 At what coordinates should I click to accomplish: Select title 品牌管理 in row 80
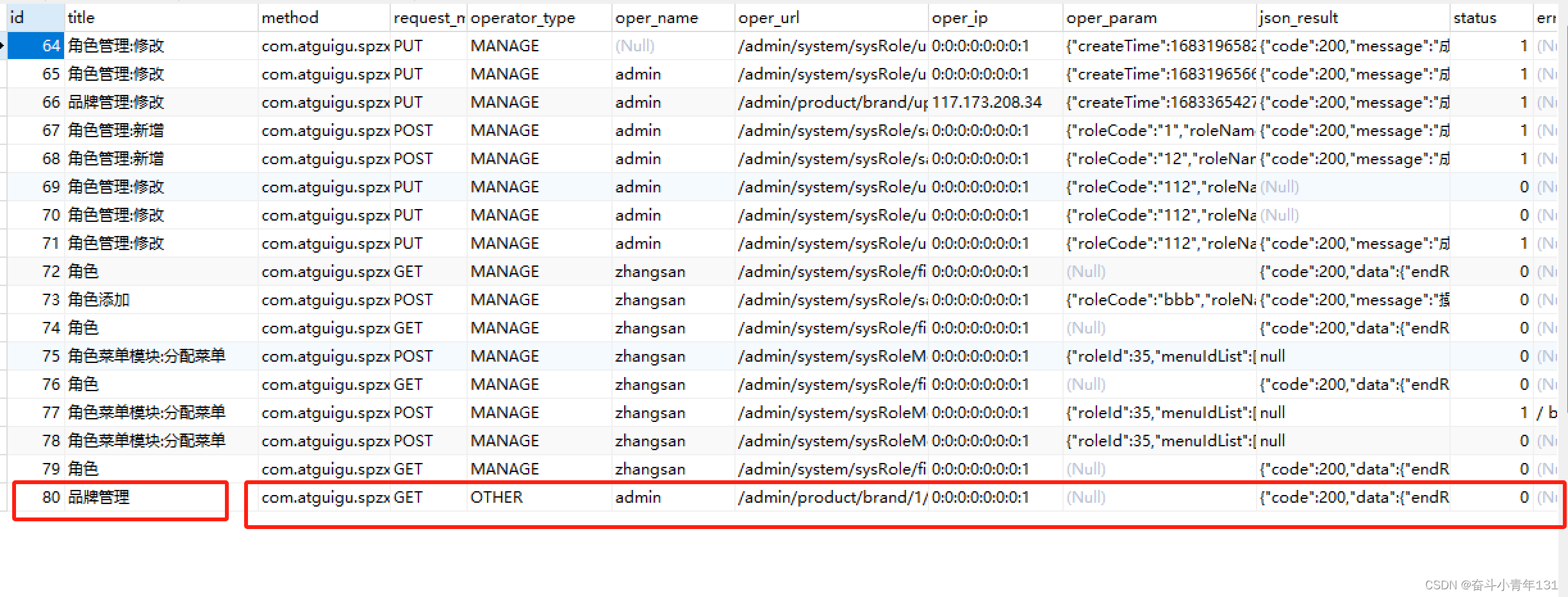tap(161, 498)
